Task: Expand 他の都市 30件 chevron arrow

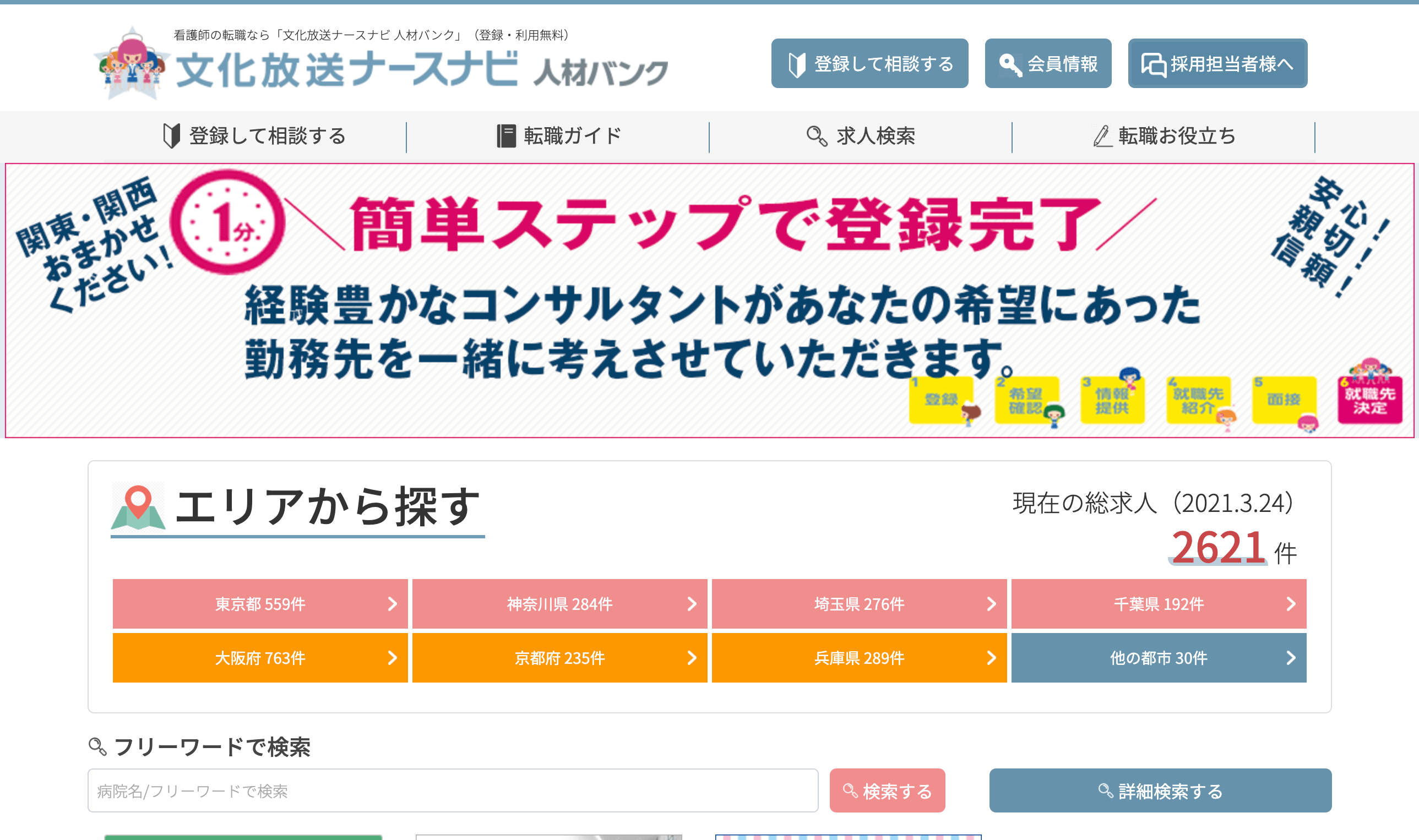Action: tap(1291, 658)
